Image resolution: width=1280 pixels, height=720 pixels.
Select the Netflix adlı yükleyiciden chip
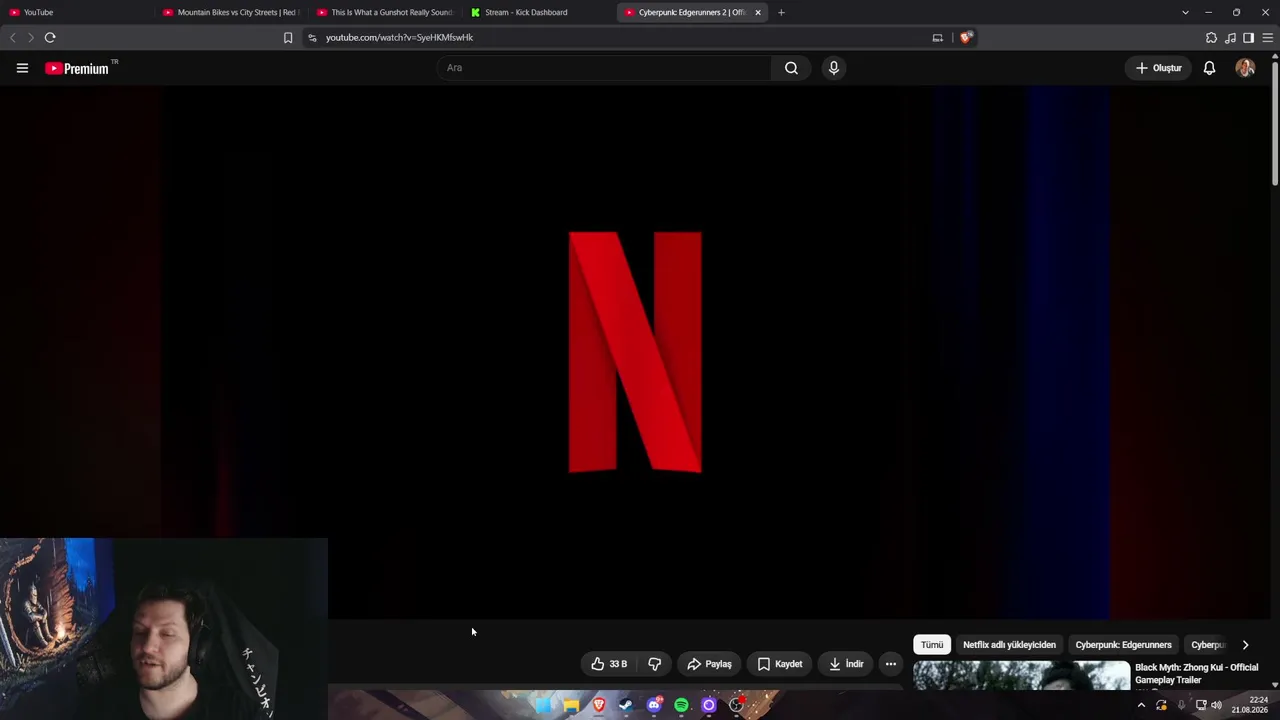[x=1009, y=645]
